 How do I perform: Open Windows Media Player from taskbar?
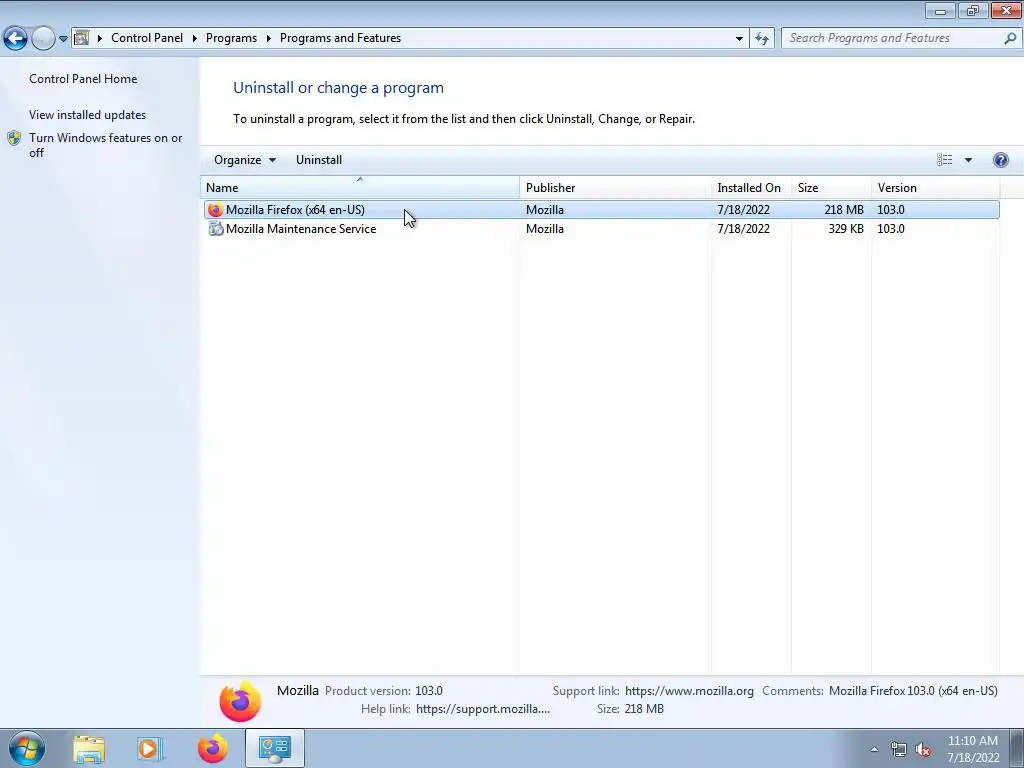tap(149, 748)
